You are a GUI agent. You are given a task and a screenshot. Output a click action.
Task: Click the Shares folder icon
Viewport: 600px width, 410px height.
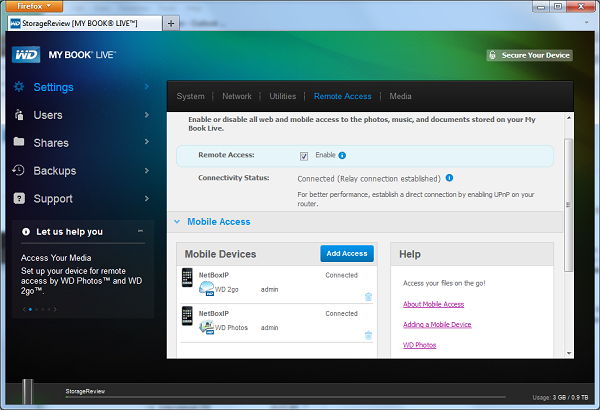pyautogui.click(x=19, y=142)
